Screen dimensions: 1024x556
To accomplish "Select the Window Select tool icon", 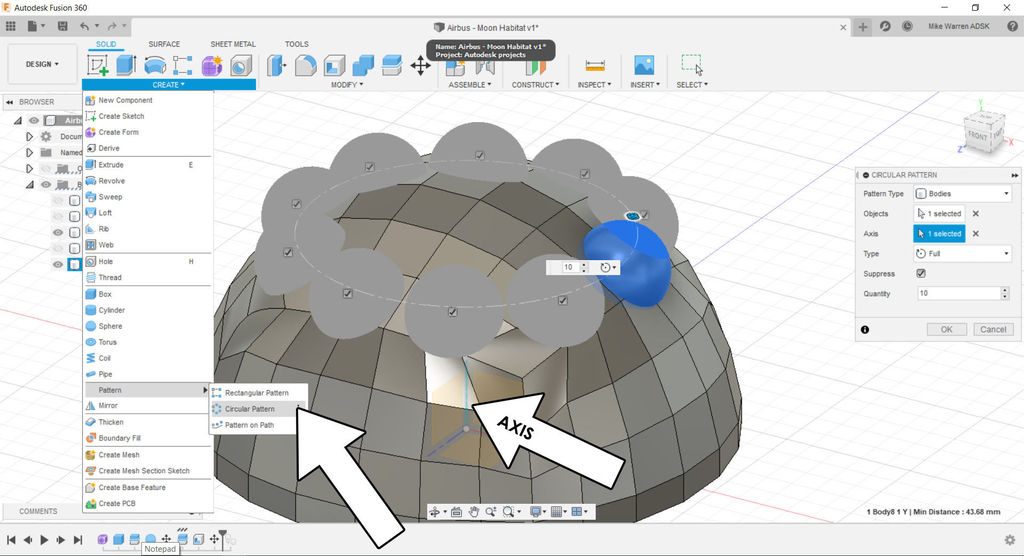I will (x=691, y=66).
